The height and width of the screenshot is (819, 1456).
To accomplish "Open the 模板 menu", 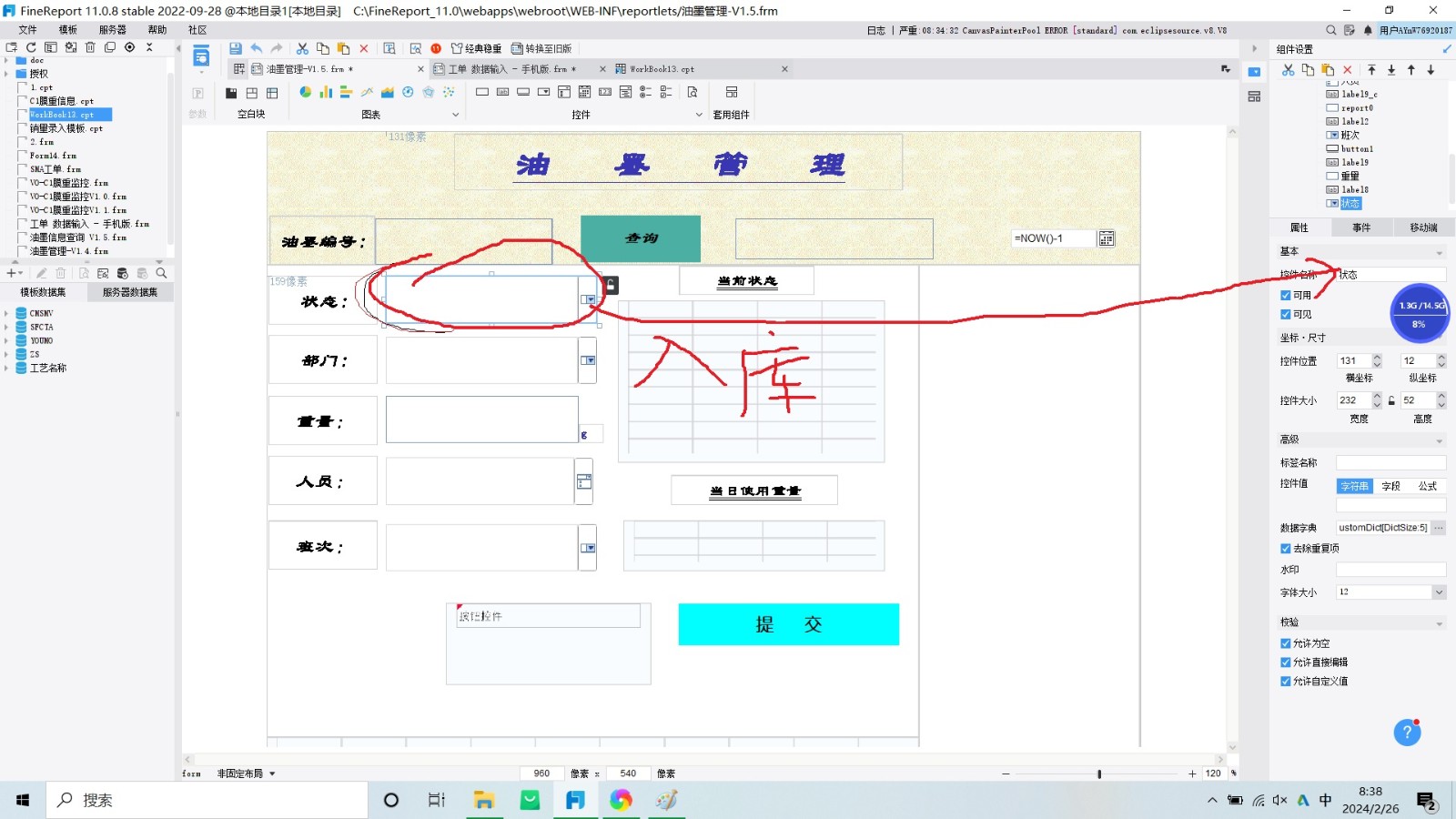I will 68,30.
